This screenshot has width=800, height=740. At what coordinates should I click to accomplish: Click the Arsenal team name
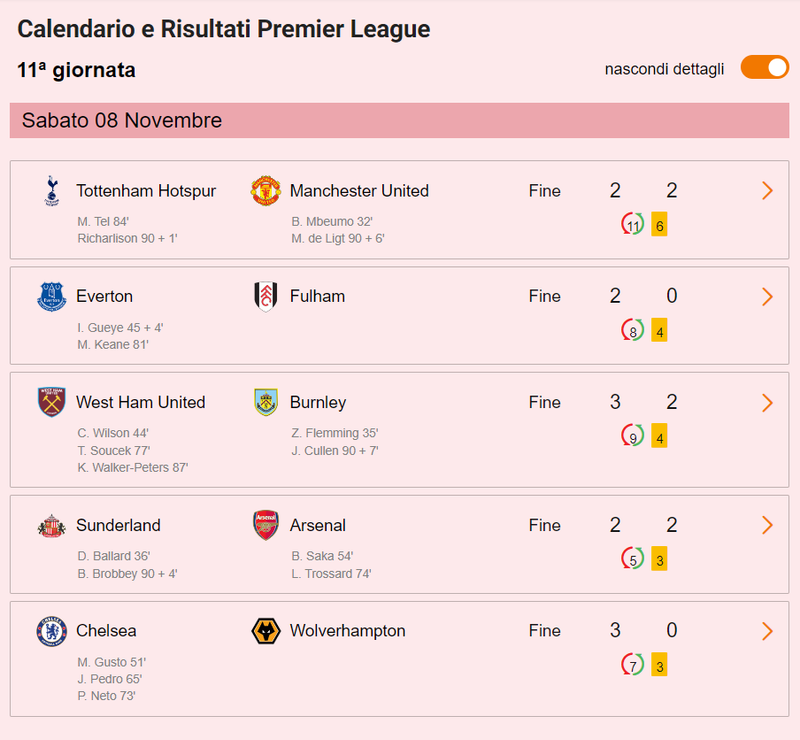point(317,525)
